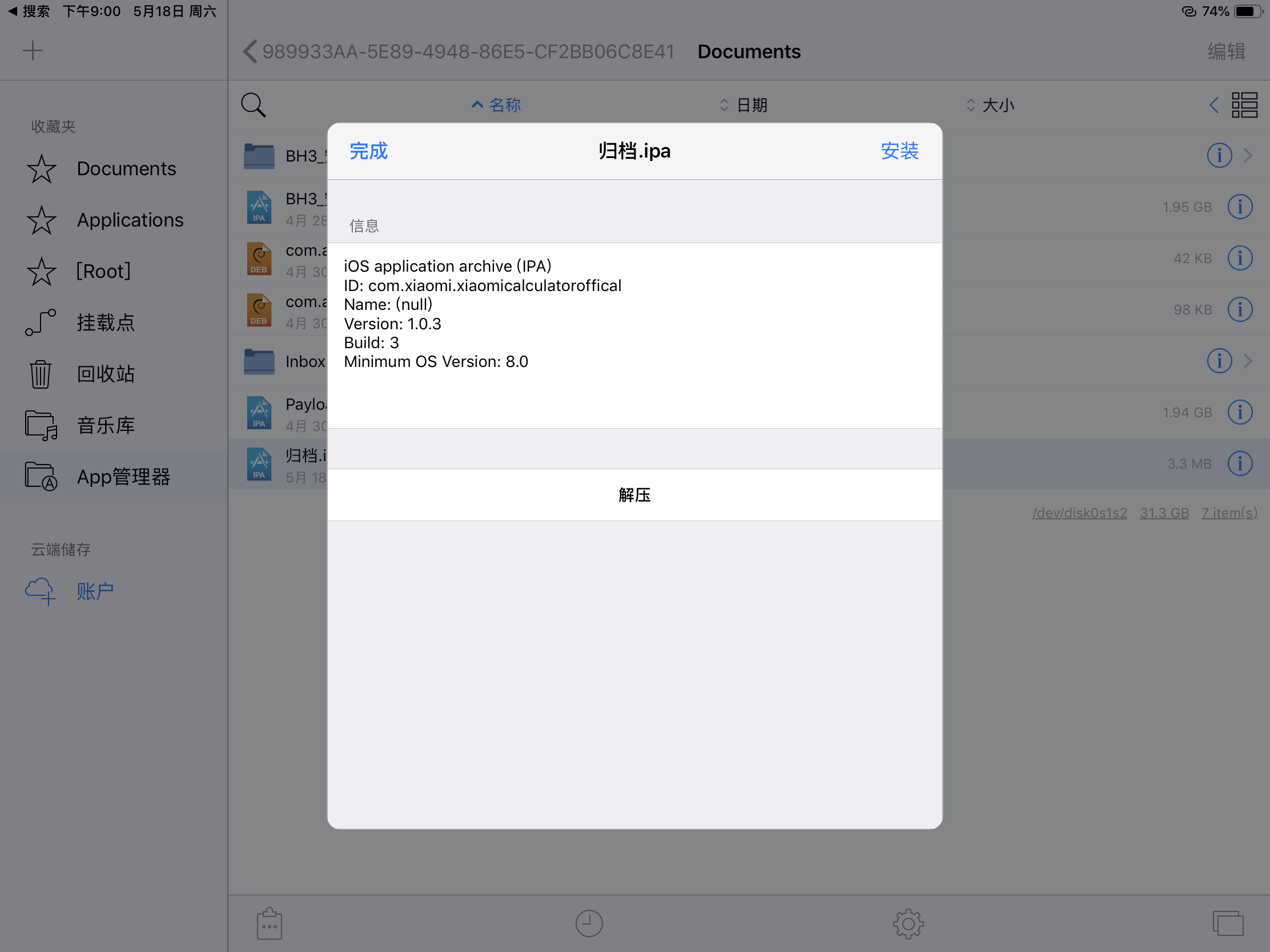This screenshot has width=1270, height=952.
Task: Tap the plus icon in sidebar
Action: click(x=33, y=50)
